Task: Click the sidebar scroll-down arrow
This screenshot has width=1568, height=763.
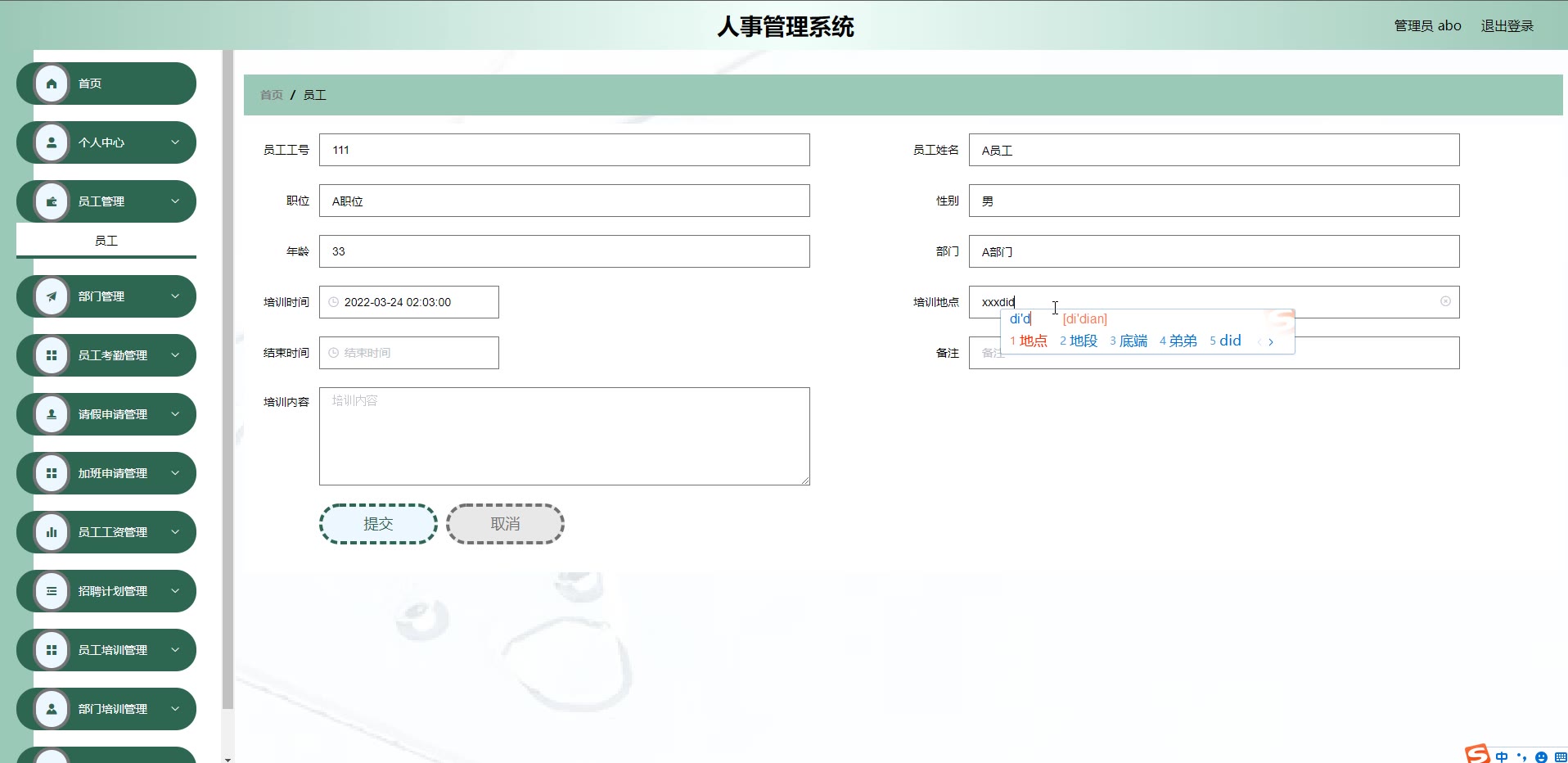Action: click(228, 759)
